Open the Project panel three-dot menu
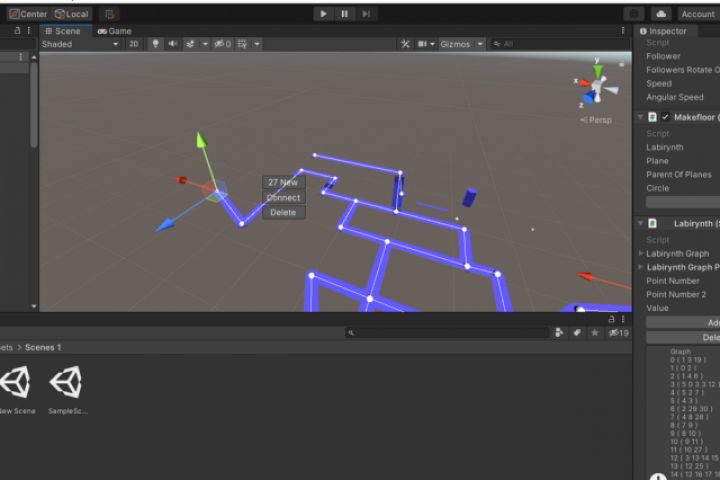The width and height of the screenshot is (720, 480). tap(623, 319)
